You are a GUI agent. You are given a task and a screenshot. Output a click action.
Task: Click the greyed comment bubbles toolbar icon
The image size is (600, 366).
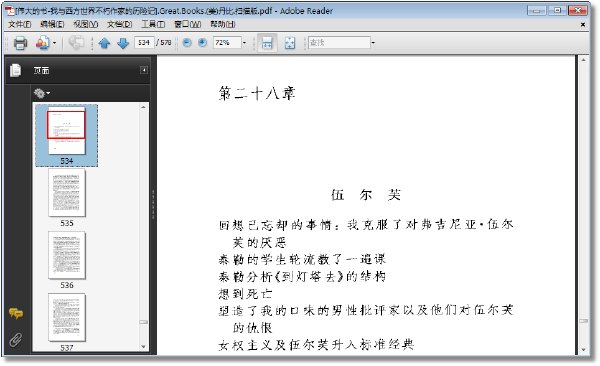pyautogui.click(x=77, y=42)
